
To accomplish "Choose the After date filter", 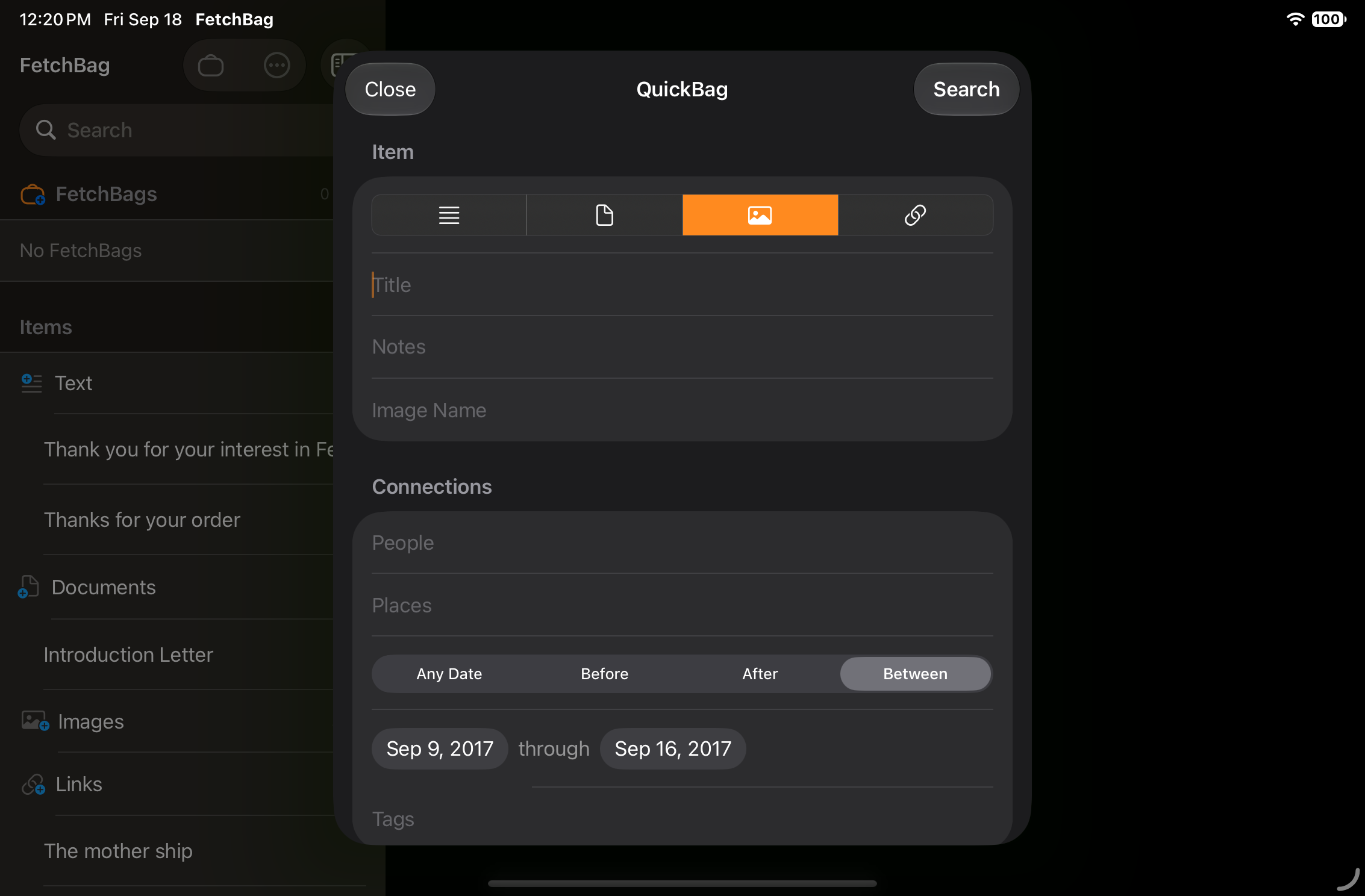I will [760, 674].
